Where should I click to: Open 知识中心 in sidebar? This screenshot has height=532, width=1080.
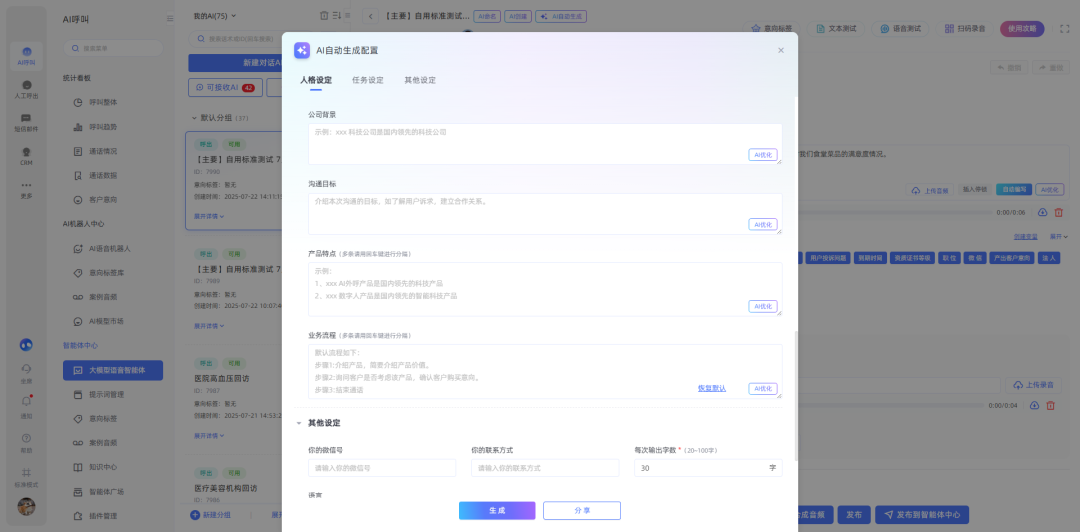pyautogui.click(x=103, y=467)
